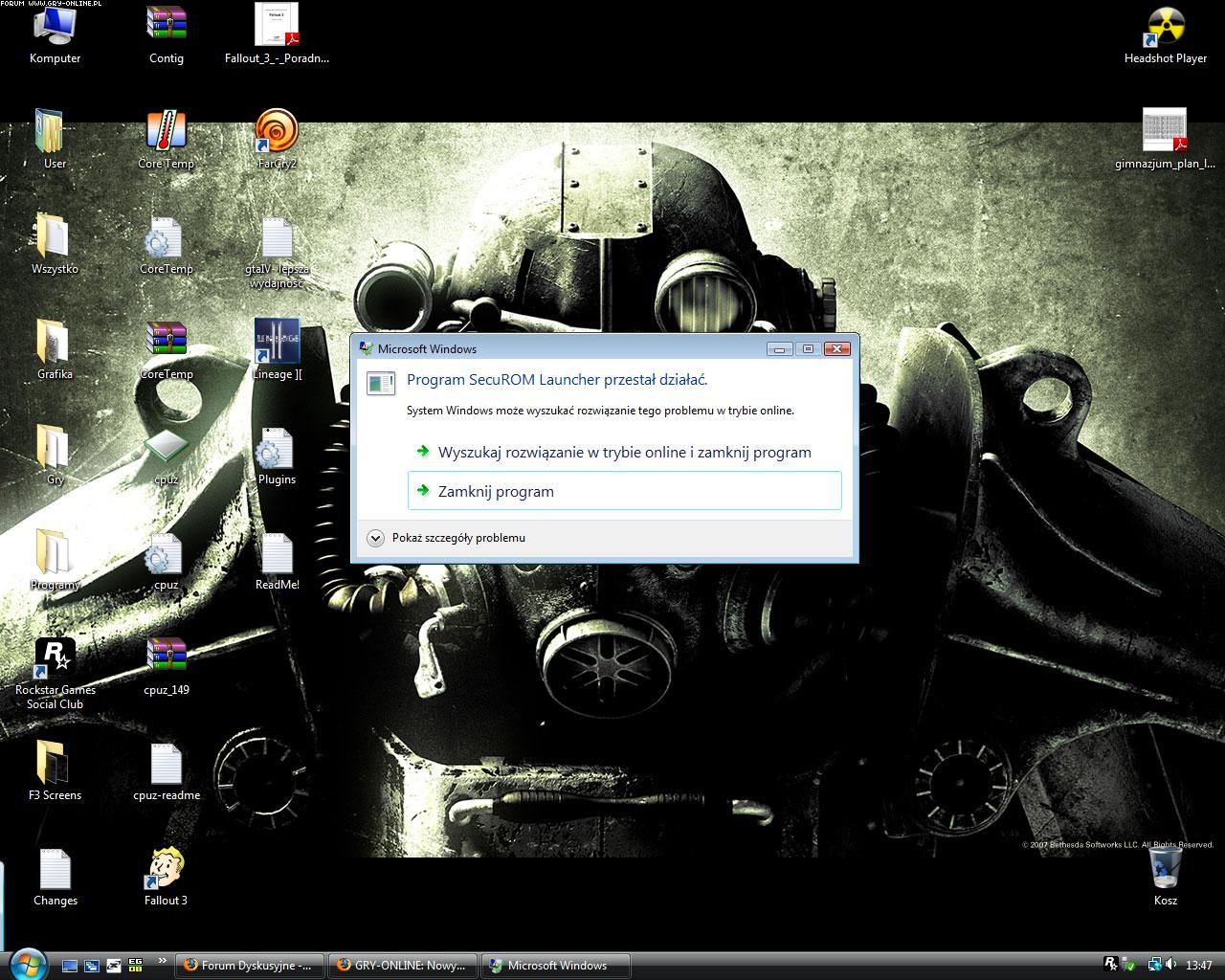Open the F3 Screens folder
This screenshot has height=980, width=1225.
pyautogui.click(x=55, y=771)
